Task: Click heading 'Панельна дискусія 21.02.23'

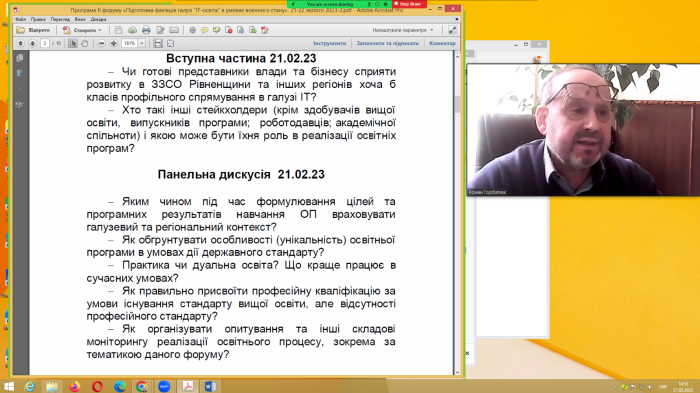Action: (x=241, y=175)
